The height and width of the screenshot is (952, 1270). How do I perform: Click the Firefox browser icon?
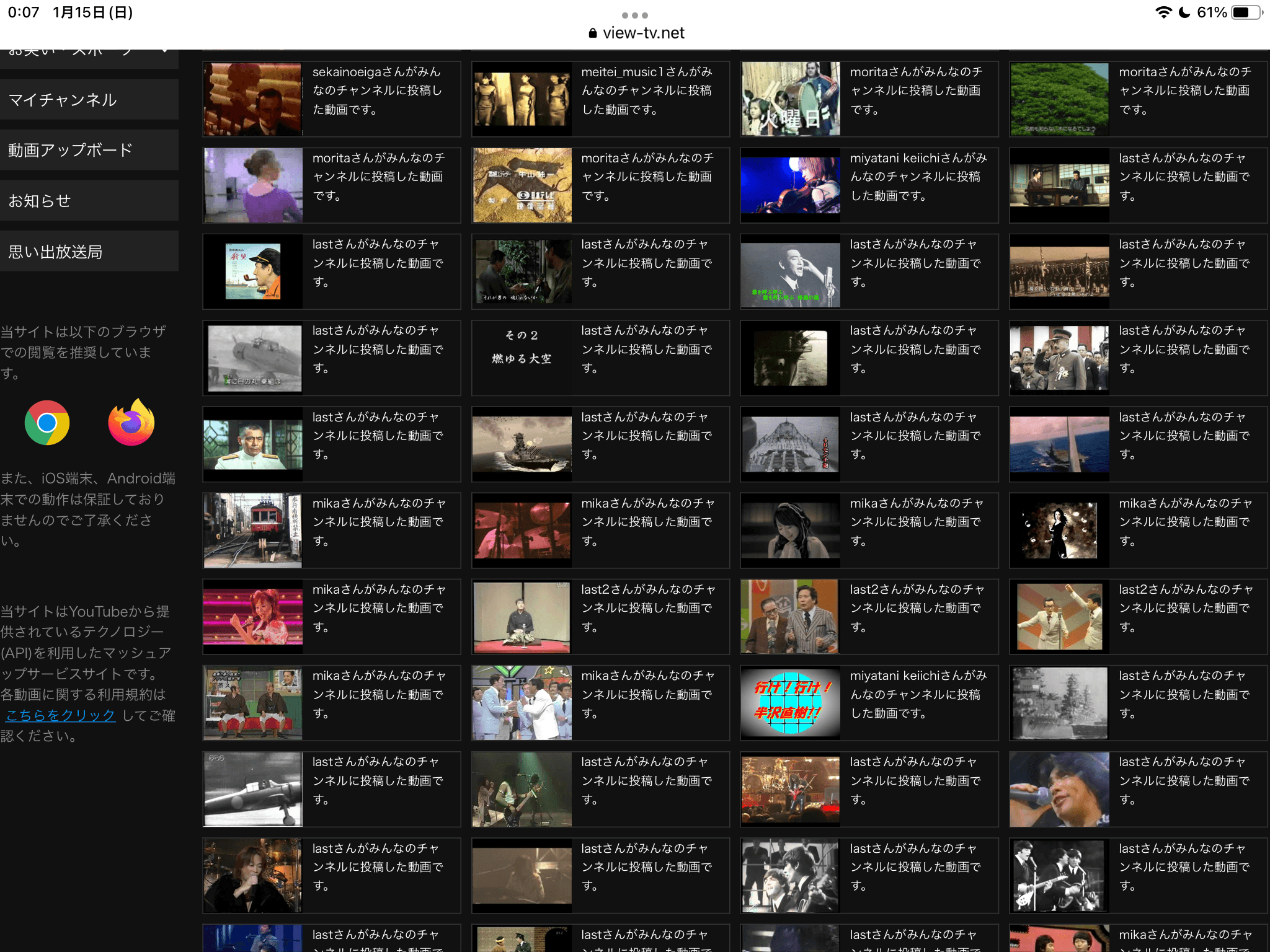(131, 423)
